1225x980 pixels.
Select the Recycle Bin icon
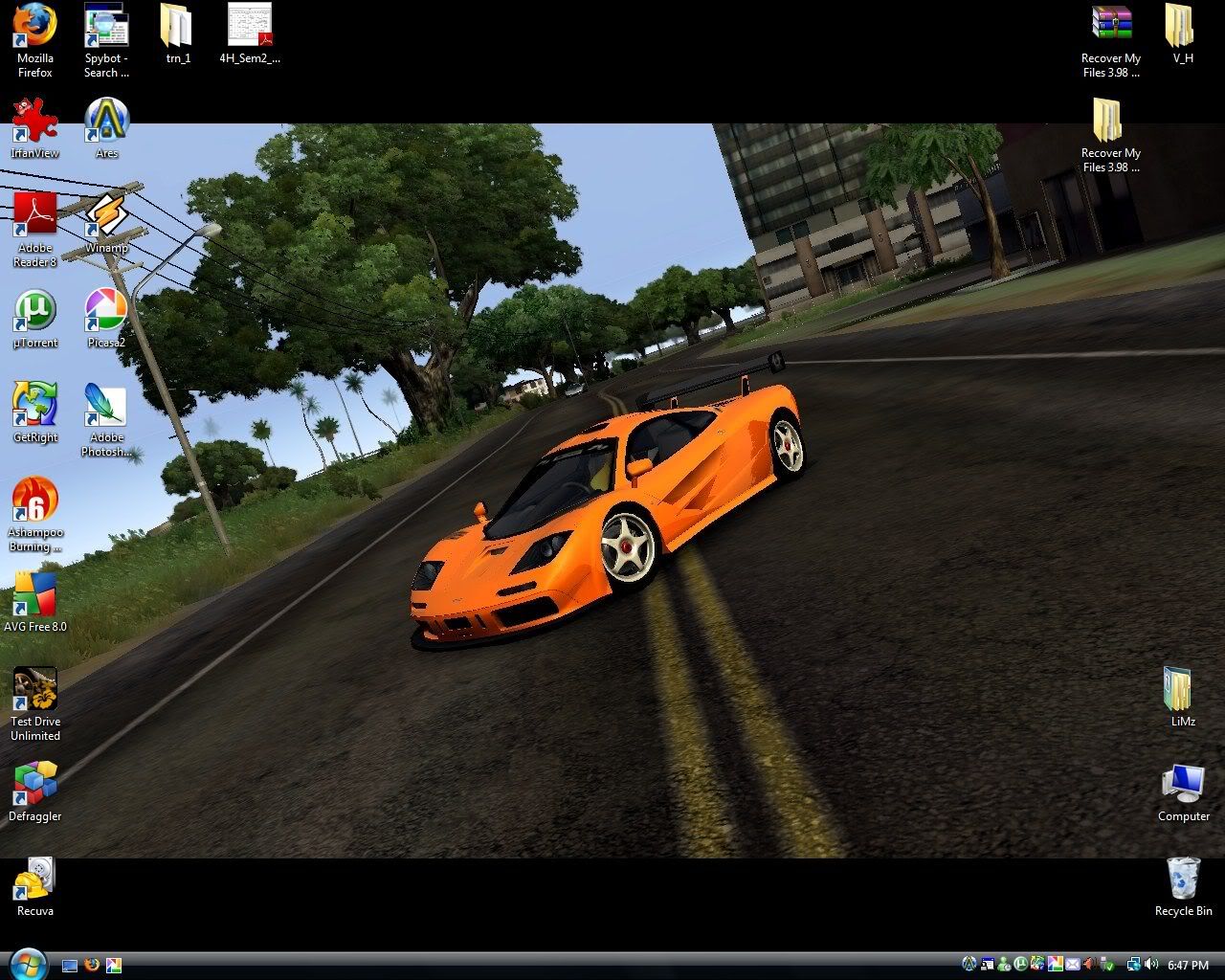click(1184, 886)
